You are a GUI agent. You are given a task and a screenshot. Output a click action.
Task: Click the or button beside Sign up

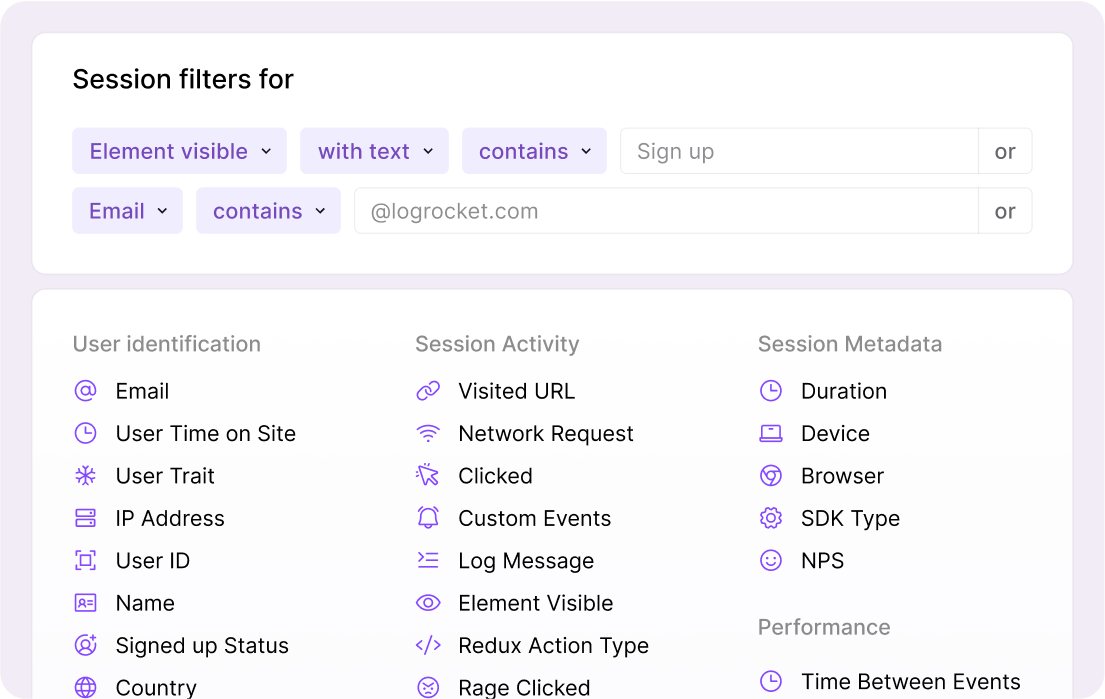[1004, 151]
